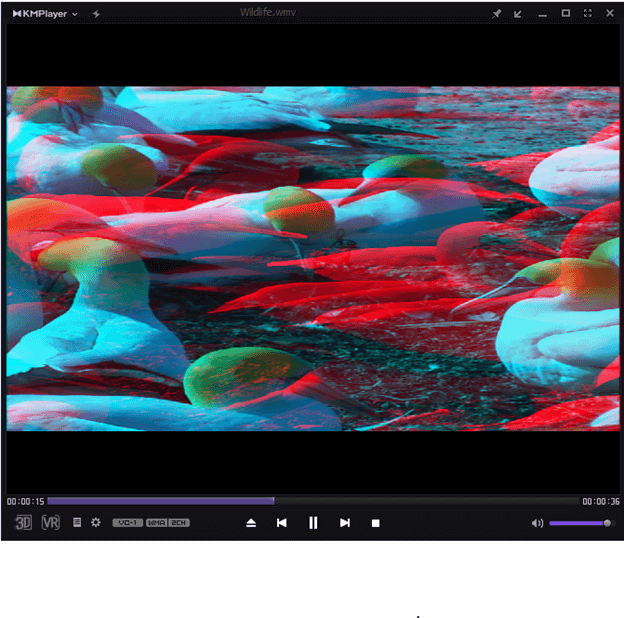Viewport: 624px width, 618px height.
Task: Click the WMA audio codec badge
Action: click(156, 522)
